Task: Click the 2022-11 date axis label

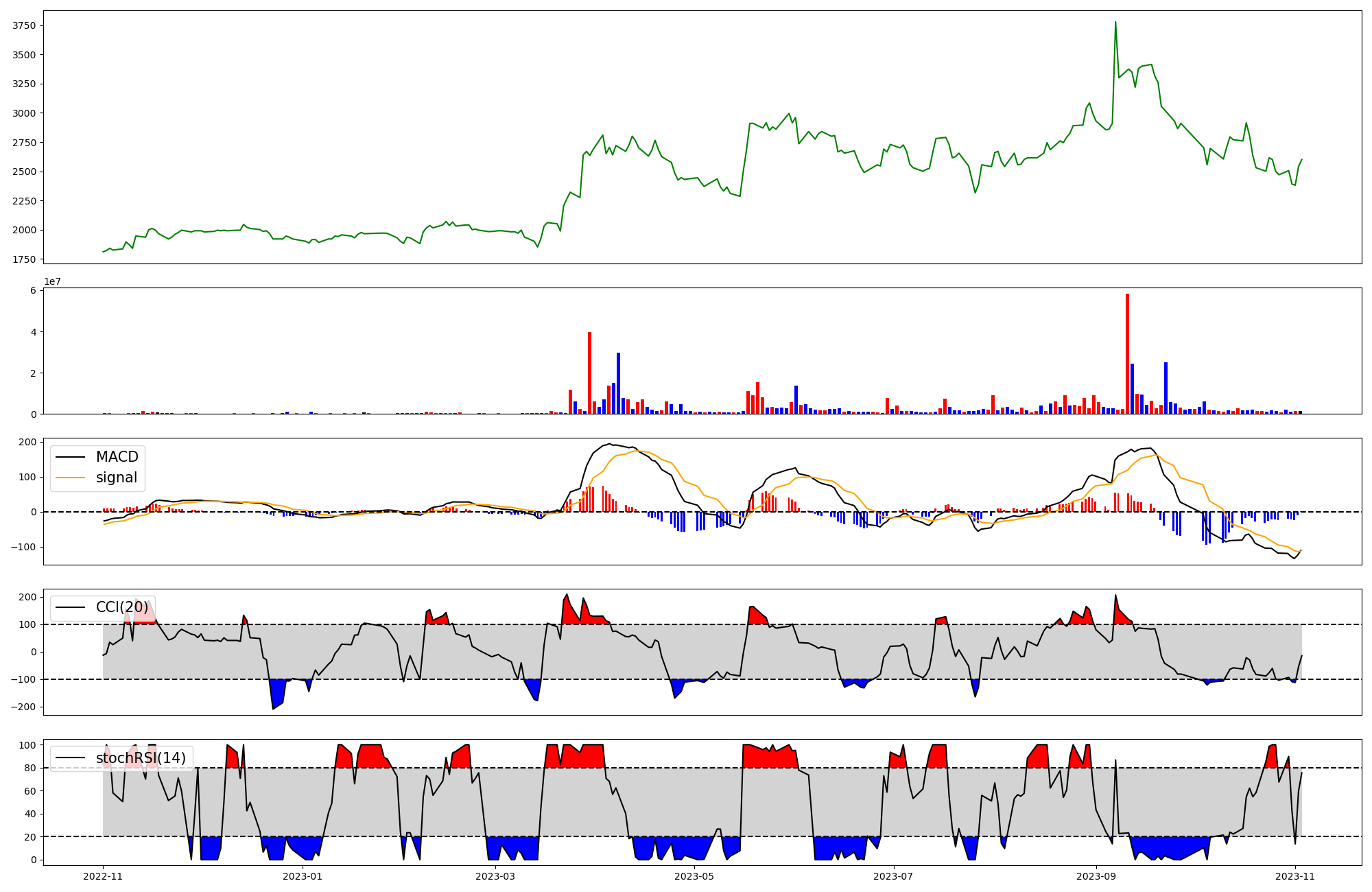Action: [x=103, y=876]
